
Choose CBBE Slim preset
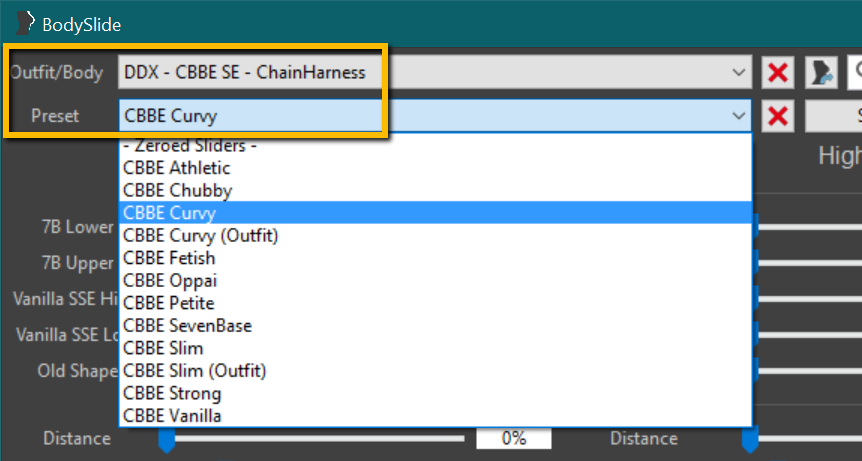point(435,348)
